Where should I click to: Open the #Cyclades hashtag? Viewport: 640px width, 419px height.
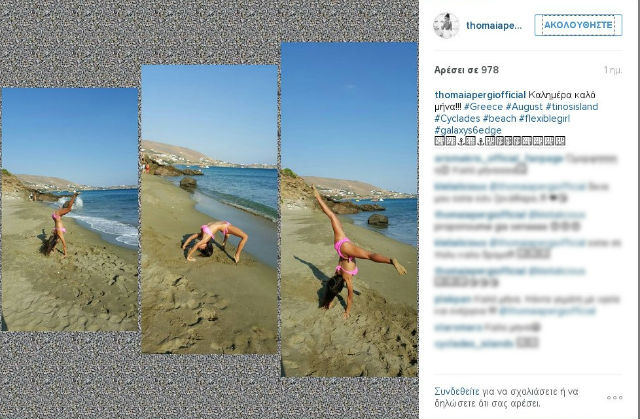tap(457, 118)
